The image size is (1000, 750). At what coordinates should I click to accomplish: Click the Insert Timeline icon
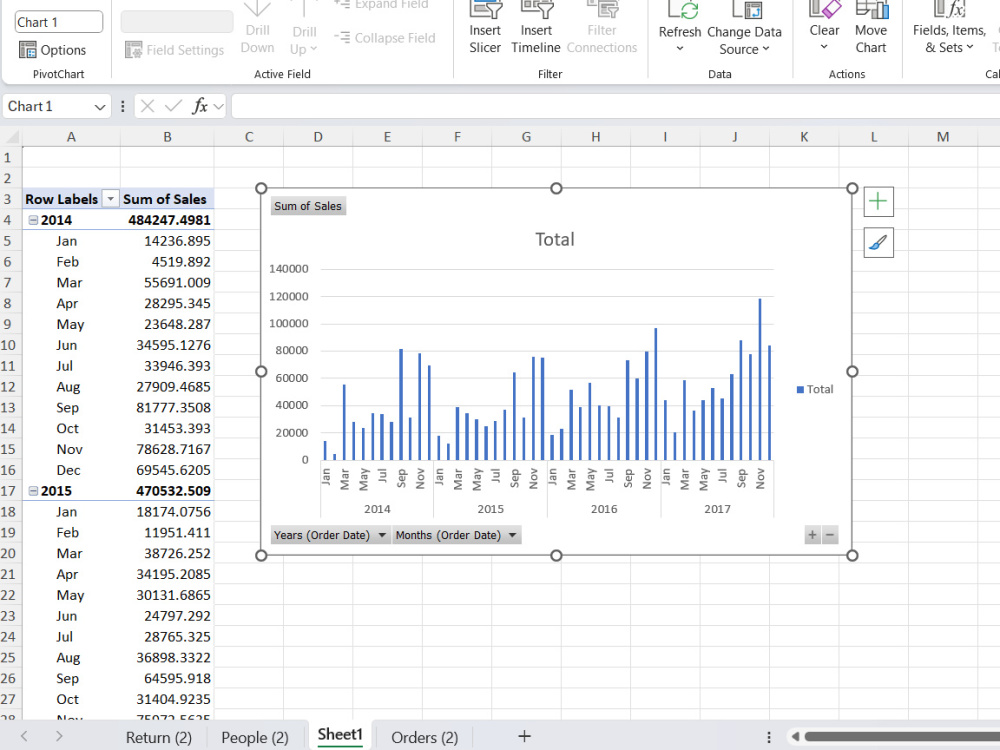pyautogui.click(x=536, y=9)
